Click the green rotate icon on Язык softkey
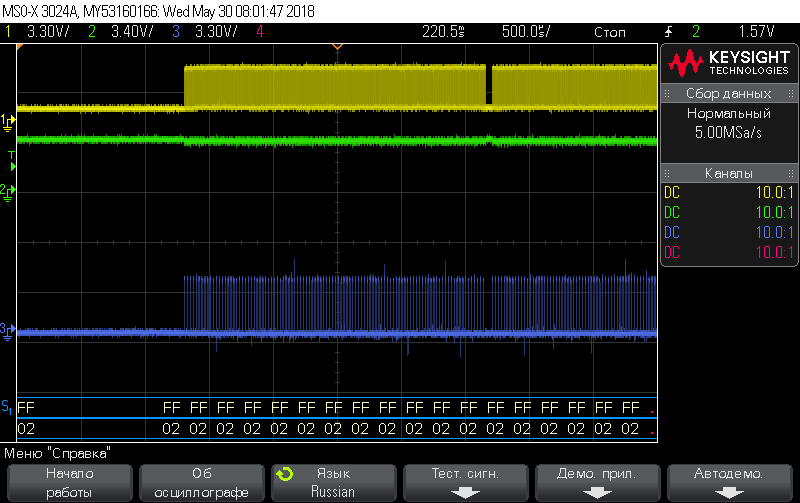Viewport: 800px width, 503px height. tap(285, 474)
